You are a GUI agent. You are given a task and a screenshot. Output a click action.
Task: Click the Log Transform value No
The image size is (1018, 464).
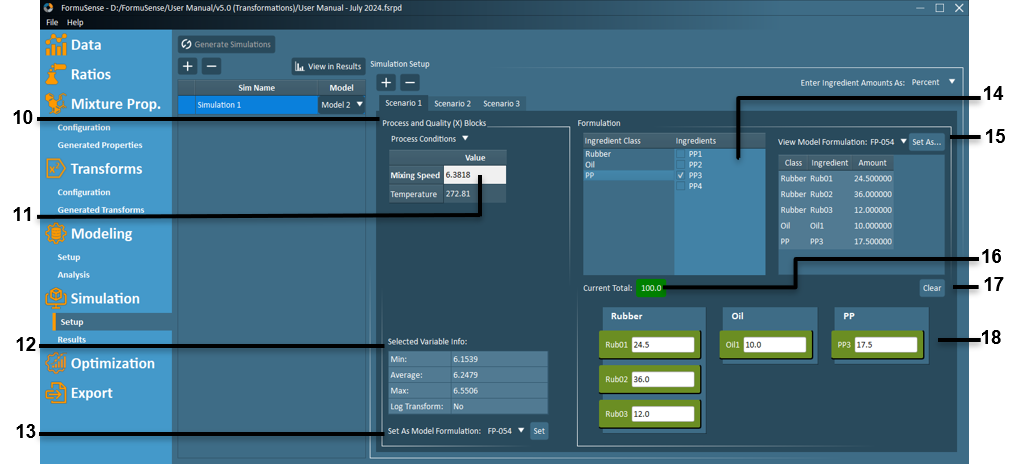[x=497, y=407]
